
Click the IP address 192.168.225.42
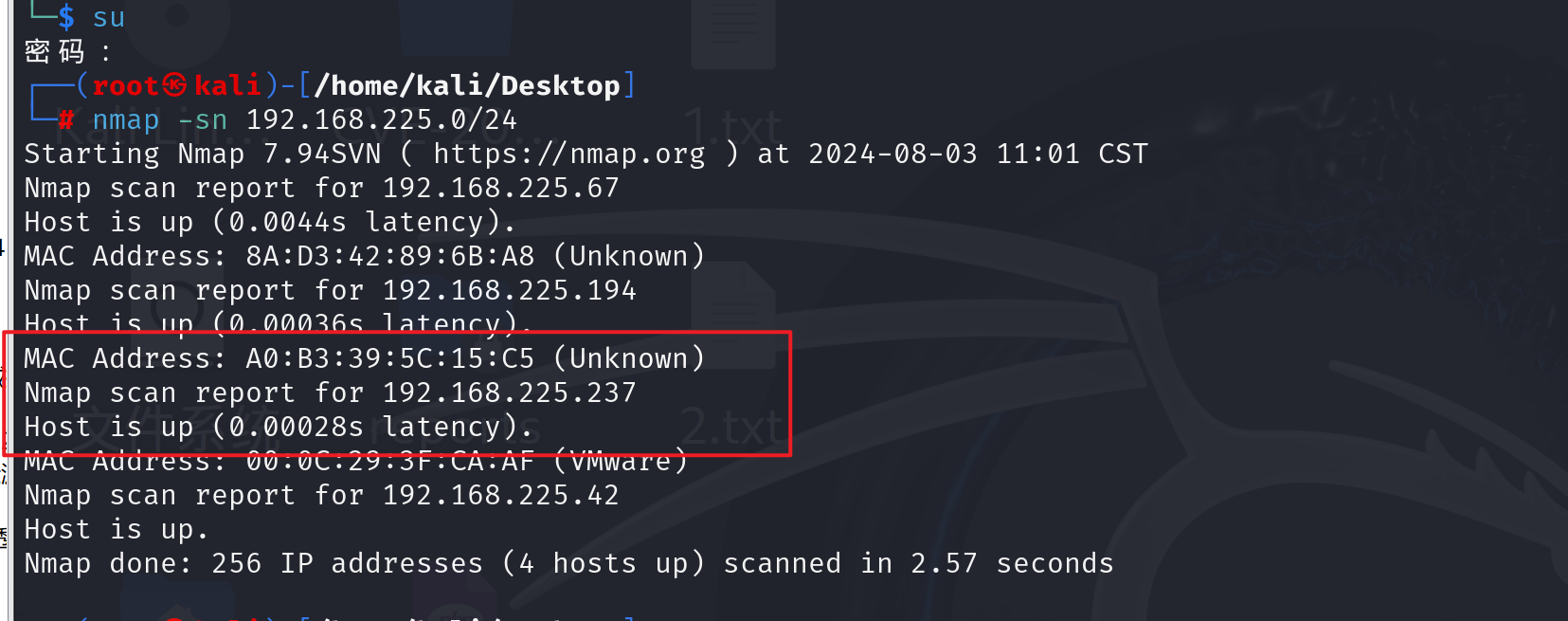pyautogui.click(x=501, y=495)
